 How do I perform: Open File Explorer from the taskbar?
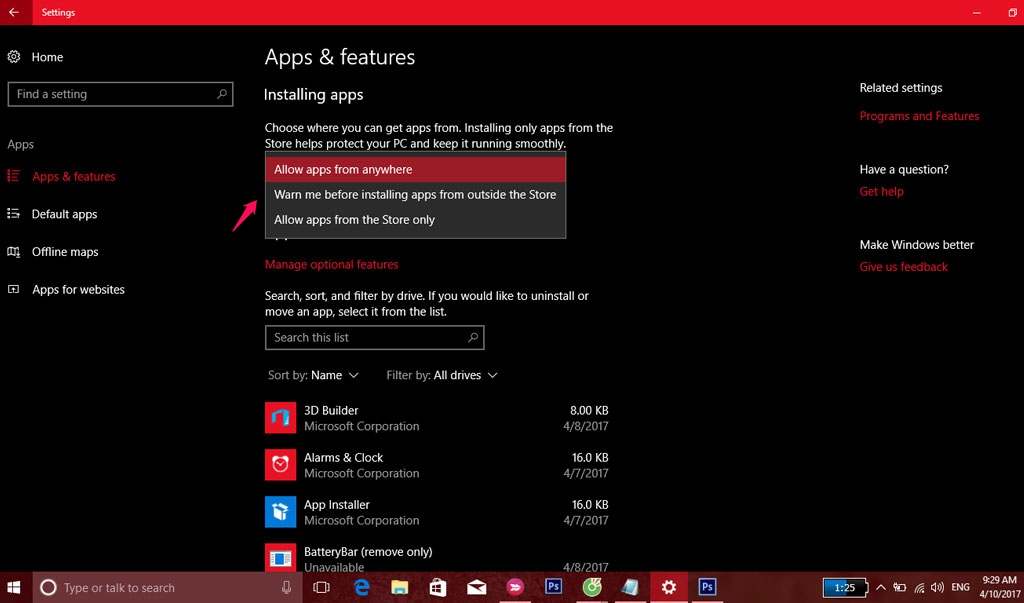pos(399,587)
